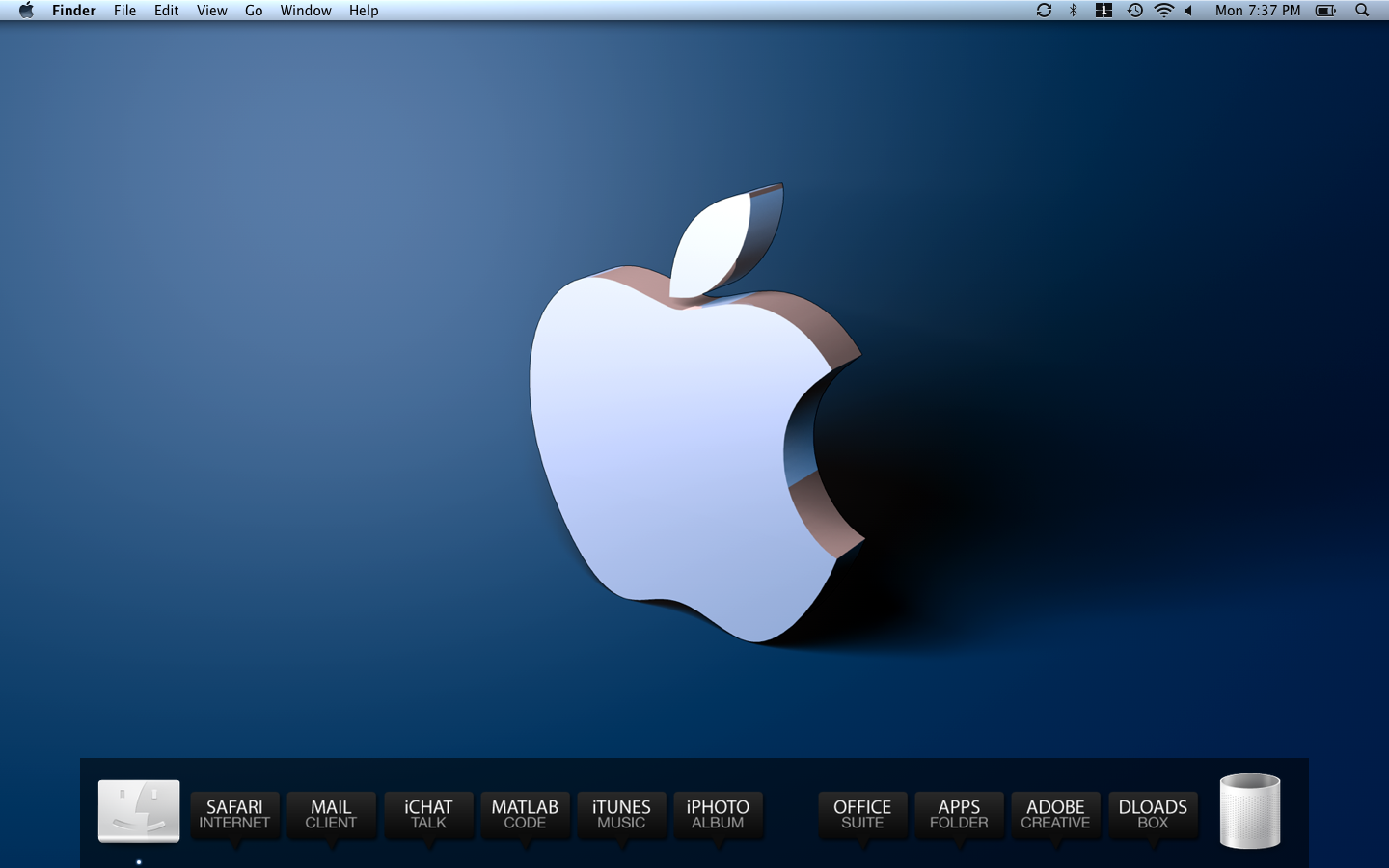1389x868 pixels.
Task: Open the Edit menu
Action: [x=166, y=11]
